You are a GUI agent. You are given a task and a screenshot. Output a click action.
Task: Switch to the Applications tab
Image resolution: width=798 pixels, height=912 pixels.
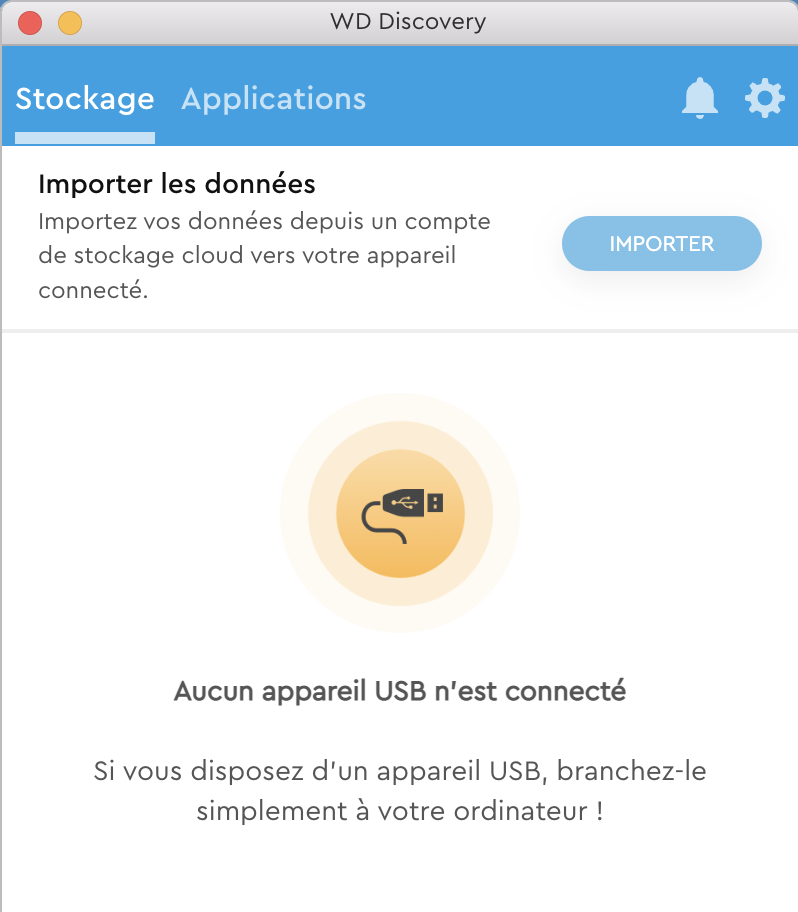(x=273, y=99)
